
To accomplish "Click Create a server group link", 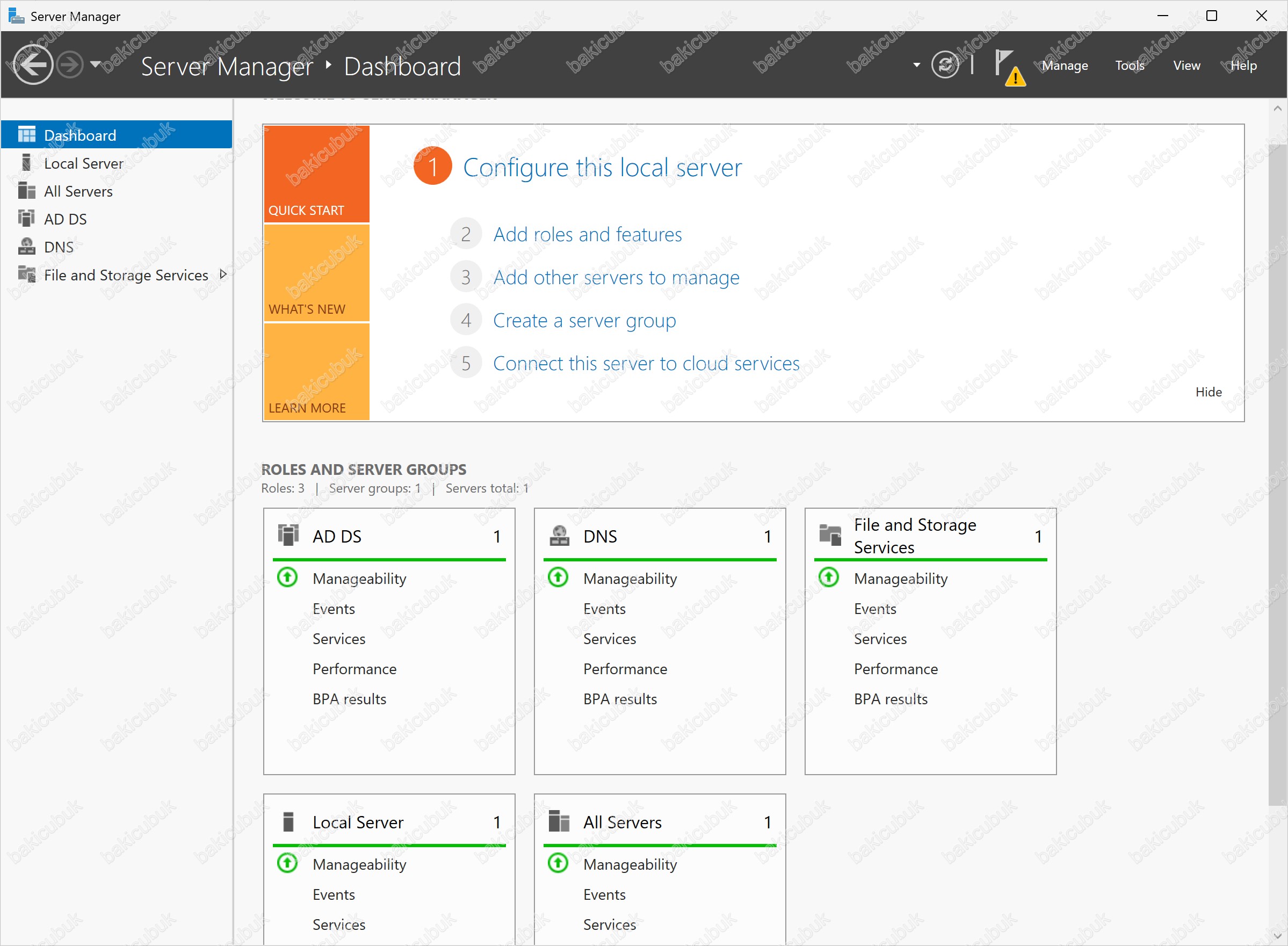I will (x=584, y=320).
